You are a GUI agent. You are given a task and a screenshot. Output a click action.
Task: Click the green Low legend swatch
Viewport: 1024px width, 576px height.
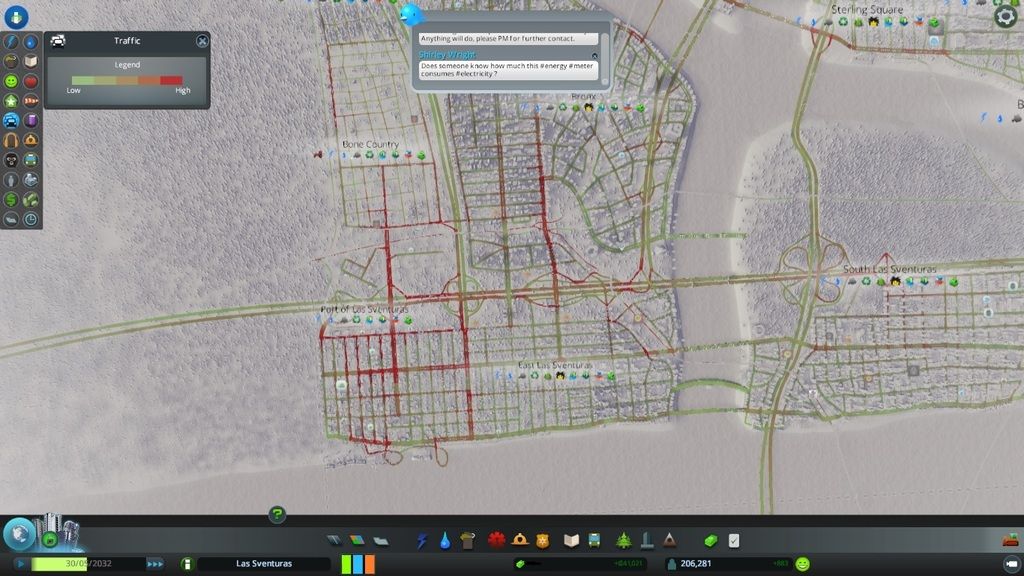(83, 80)
